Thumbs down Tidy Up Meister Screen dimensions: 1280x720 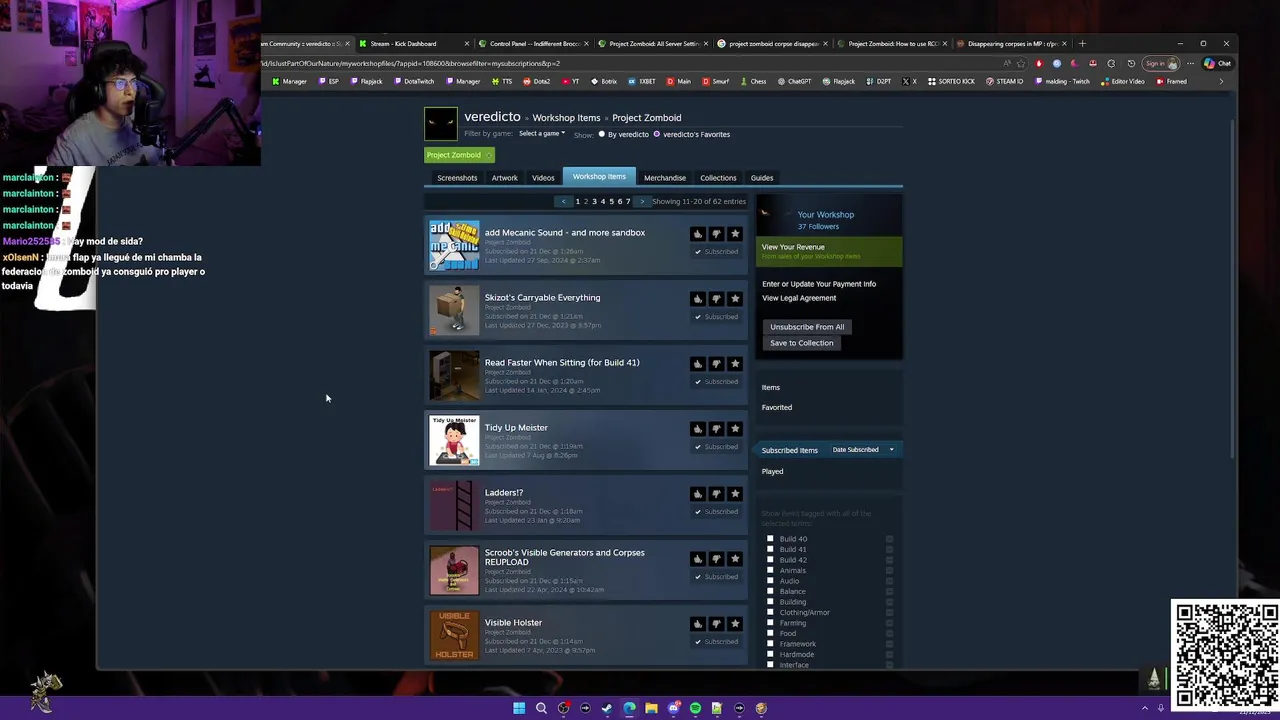pos(716,429)
